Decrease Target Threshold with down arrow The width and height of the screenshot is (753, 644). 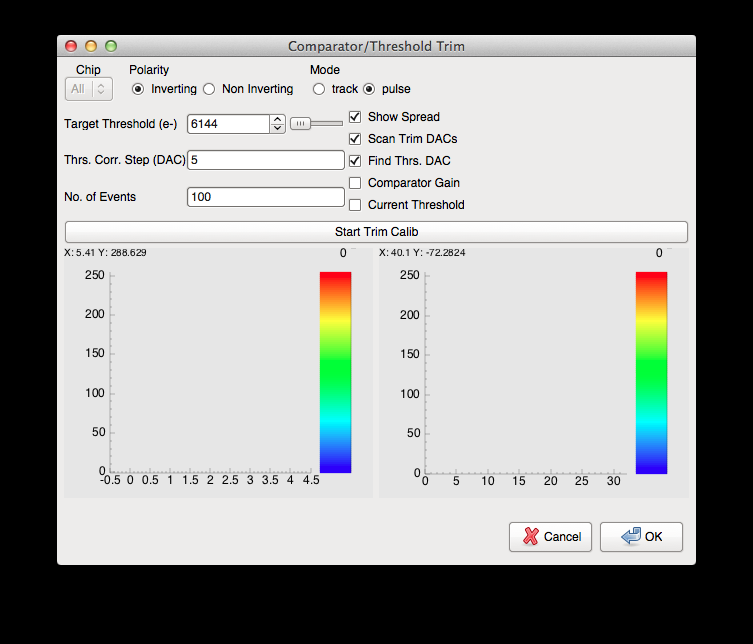277,129
